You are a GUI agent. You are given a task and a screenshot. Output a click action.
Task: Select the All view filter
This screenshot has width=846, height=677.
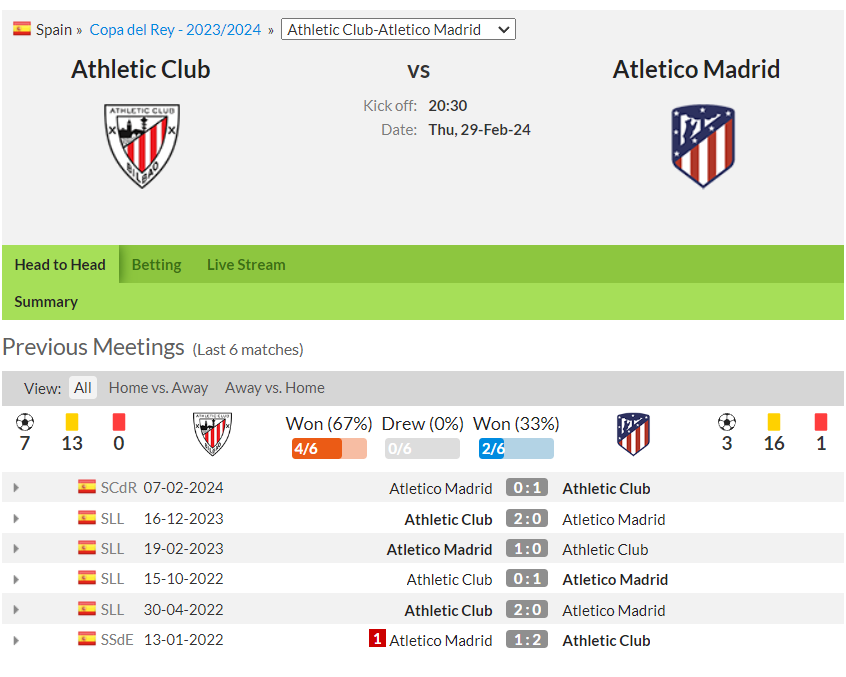[83, 388]
